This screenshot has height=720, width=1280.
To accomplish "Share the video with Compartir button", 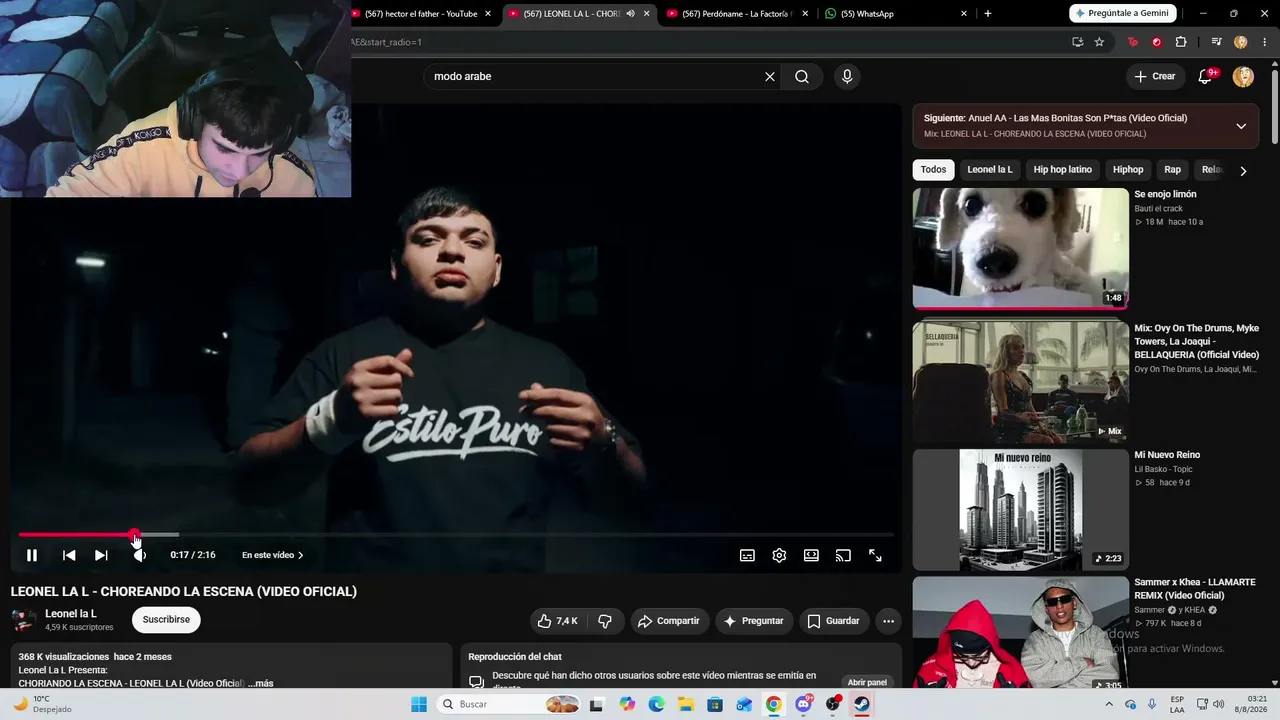I will tap(669, 621).
